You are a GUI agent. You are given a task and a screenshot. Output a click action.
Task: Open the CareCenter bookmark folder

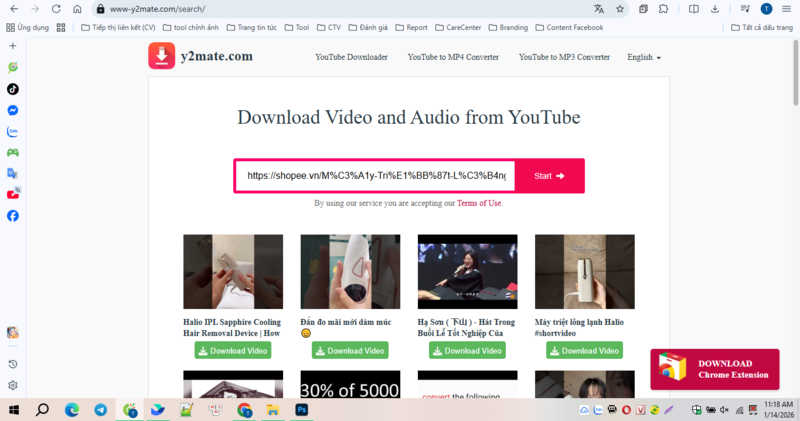(458, 28)
